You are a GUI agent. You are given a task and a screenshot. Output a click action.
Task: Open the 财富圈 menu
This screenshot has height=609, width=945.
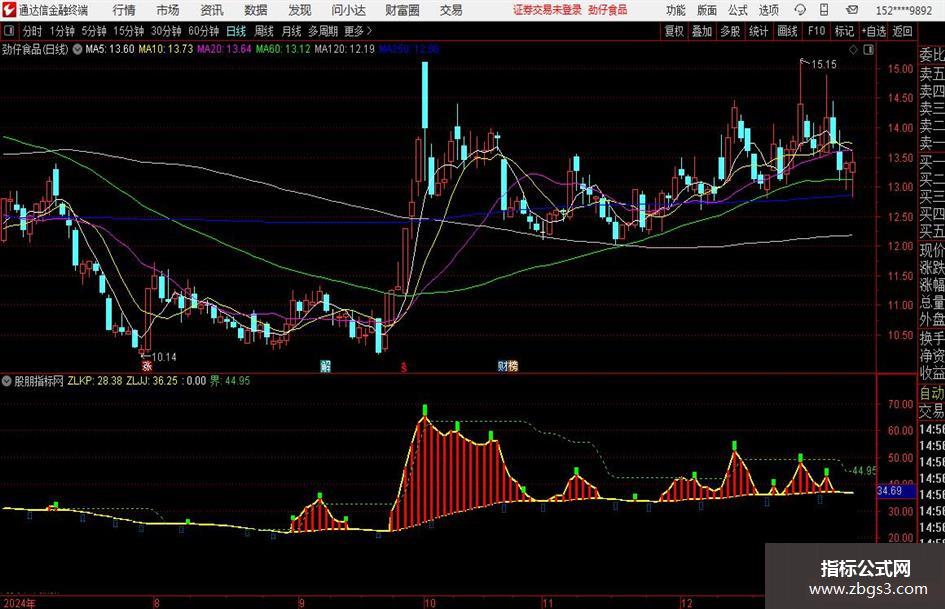402,10
